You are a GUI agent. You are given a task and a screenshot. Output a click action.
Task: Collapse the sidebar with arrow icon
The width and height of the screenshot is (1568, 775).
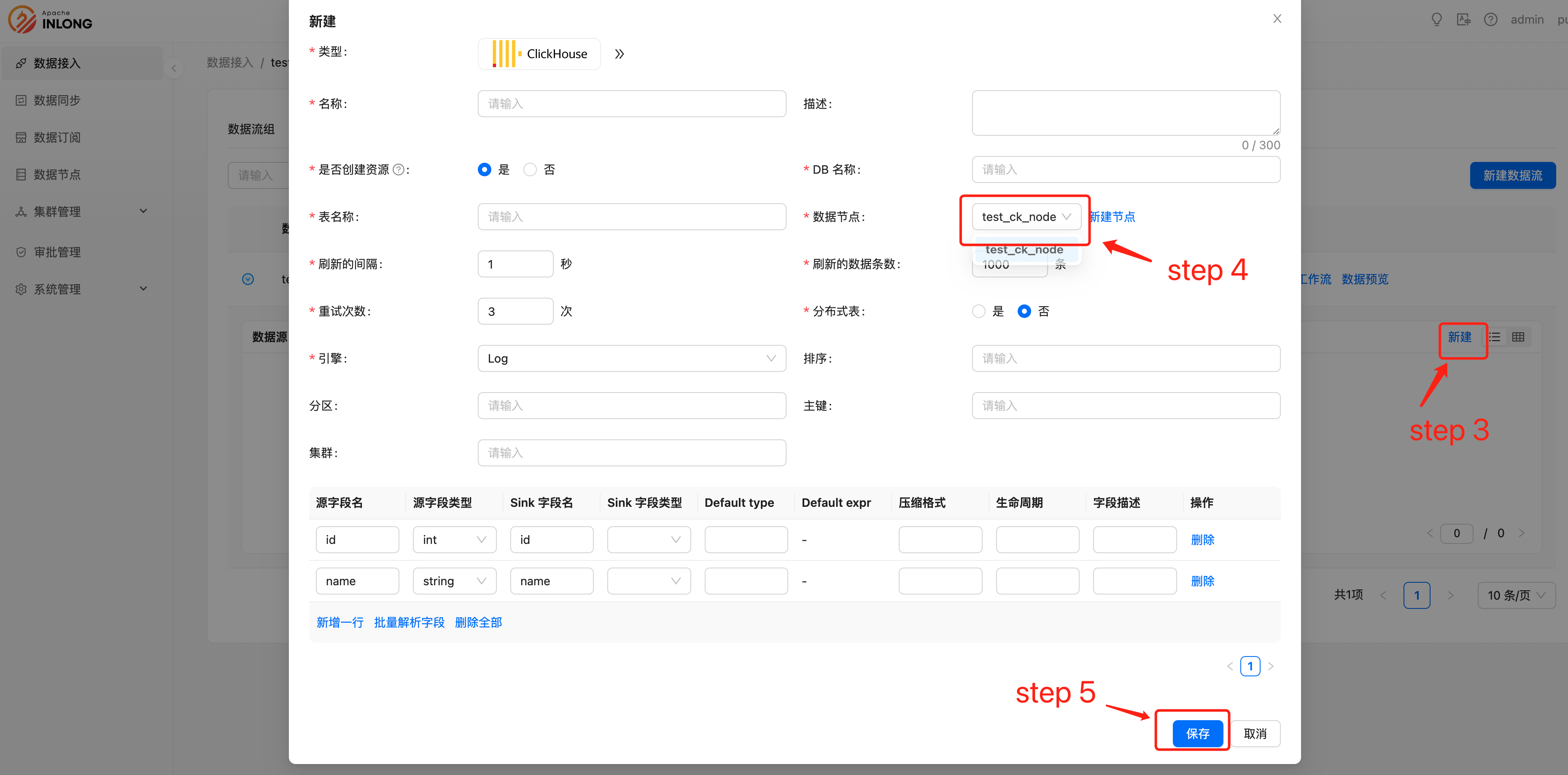(x=174, y=68)
